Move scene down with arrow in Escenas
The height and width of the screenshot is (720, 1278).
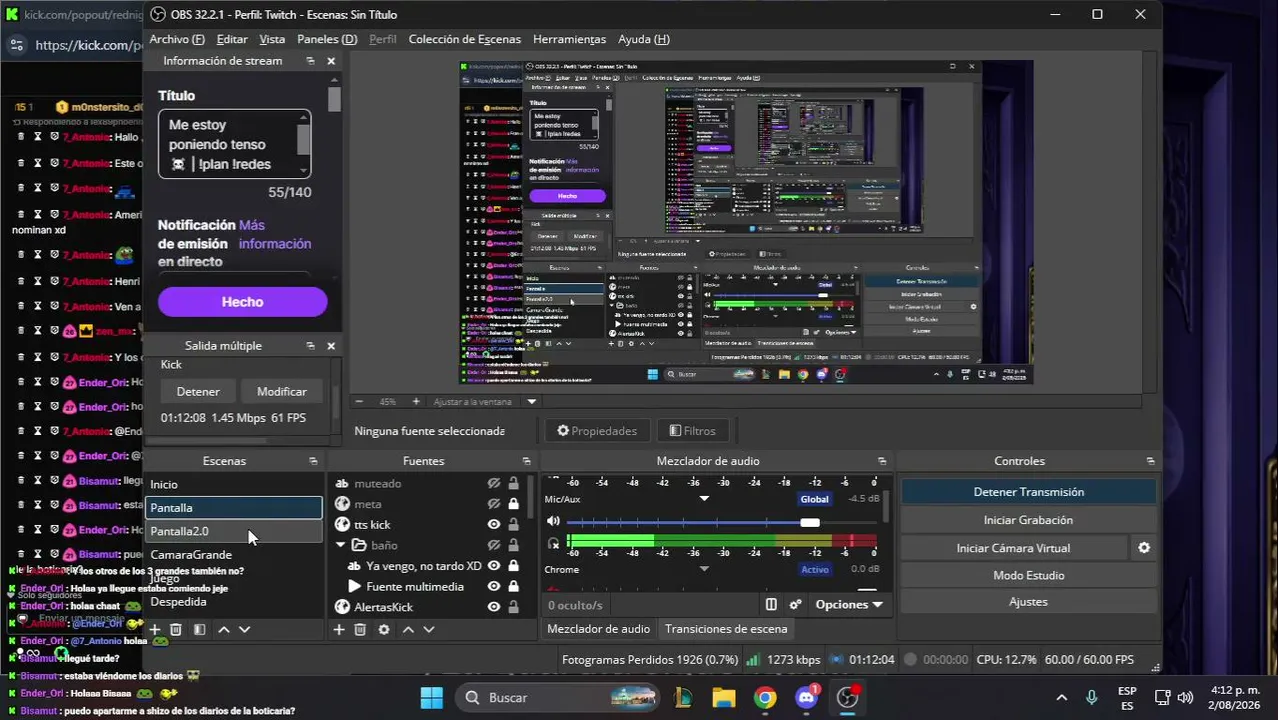point(244,629)
